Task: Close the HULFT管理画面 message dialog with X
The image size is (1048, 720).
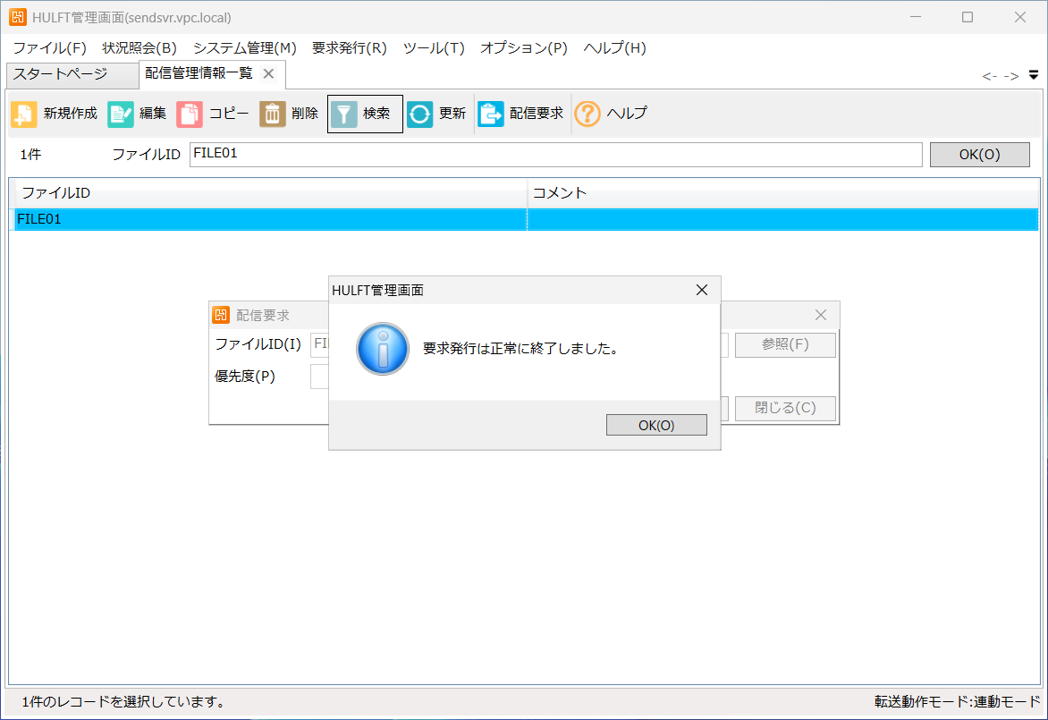Action: [701, 290]
